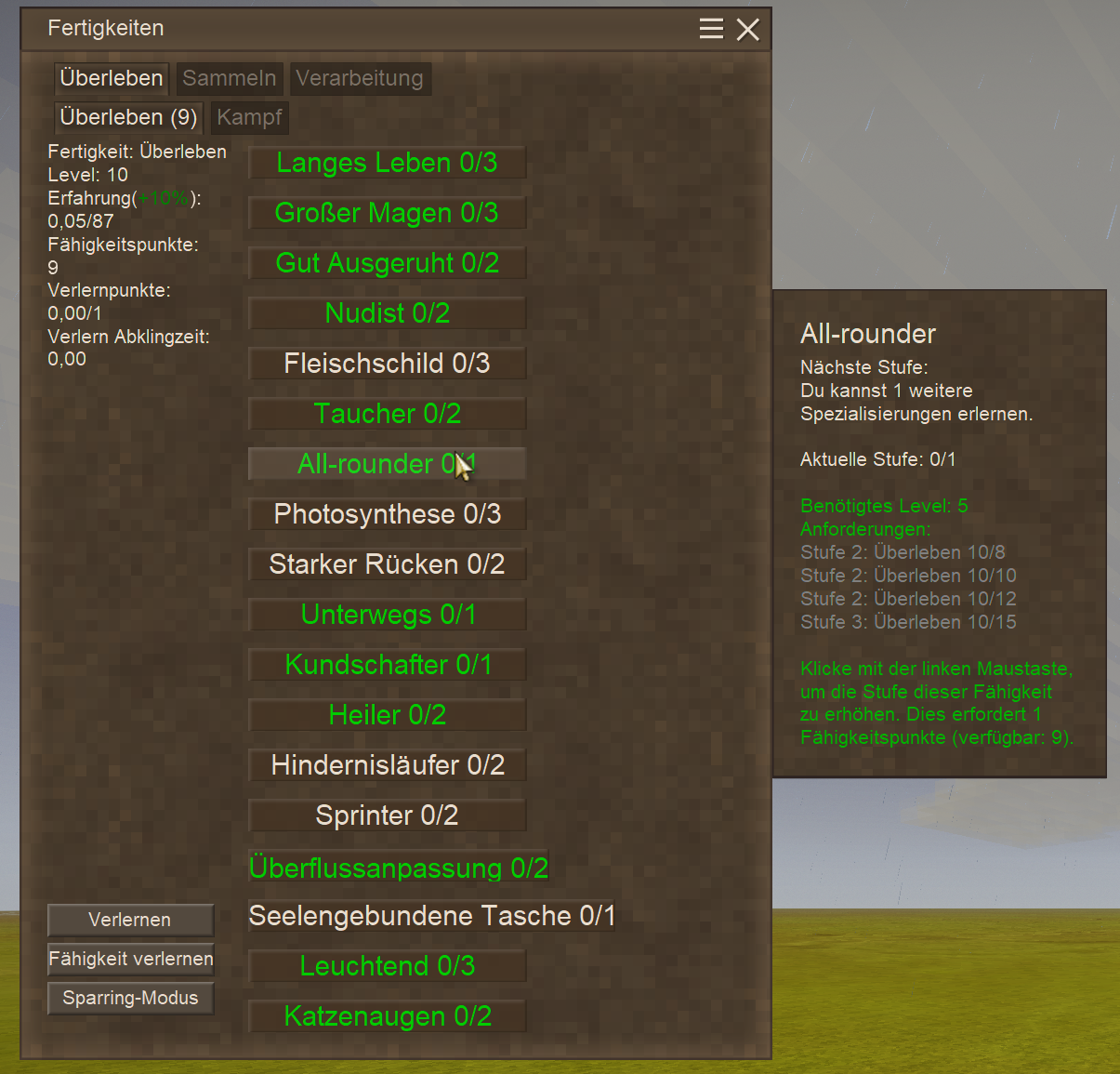Open the Verarbeitung tab
The image size is (1120, 1074).
coord(359,78)
